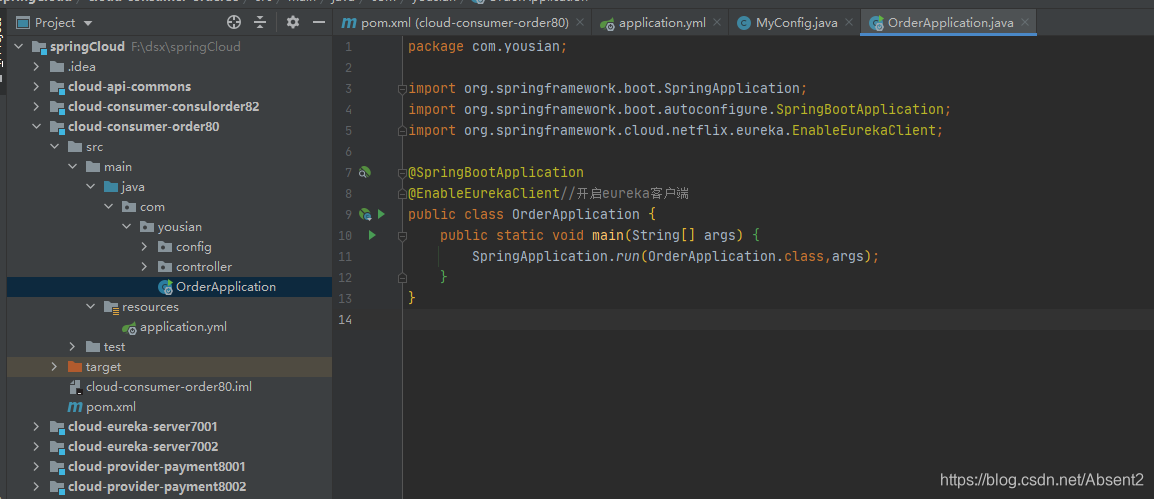
Task: Click the package com.yousian statement
Action: coord(488,46)
